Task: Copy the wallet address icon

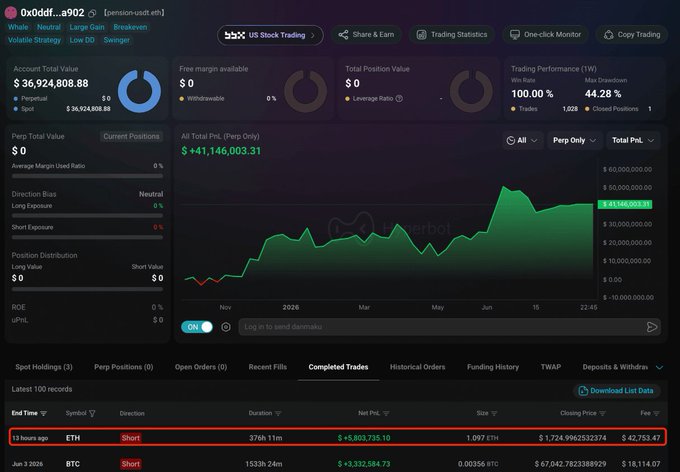Action: point(92,13)
